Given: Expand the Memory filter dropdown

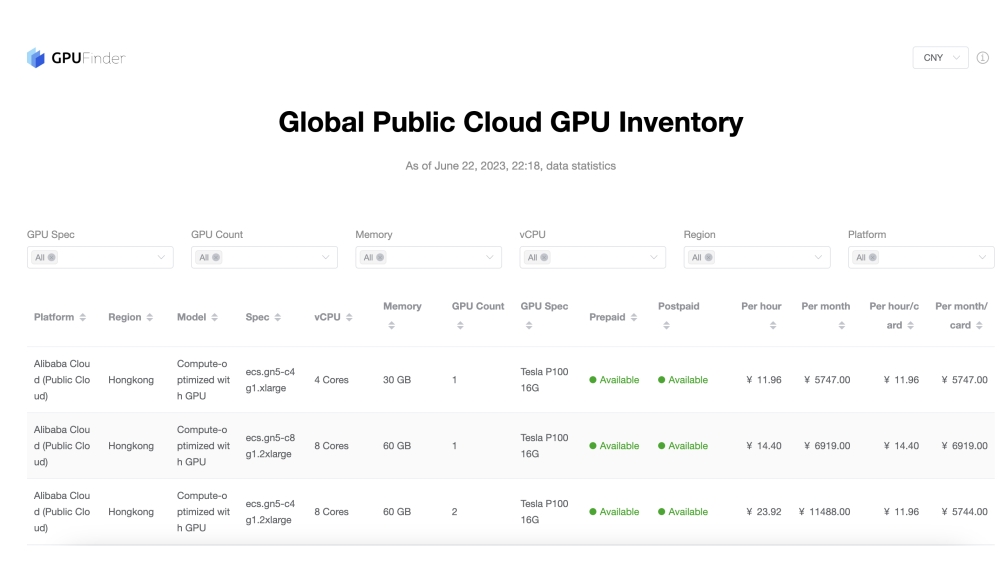Looking at the screenshot, I should click(429, 258).
